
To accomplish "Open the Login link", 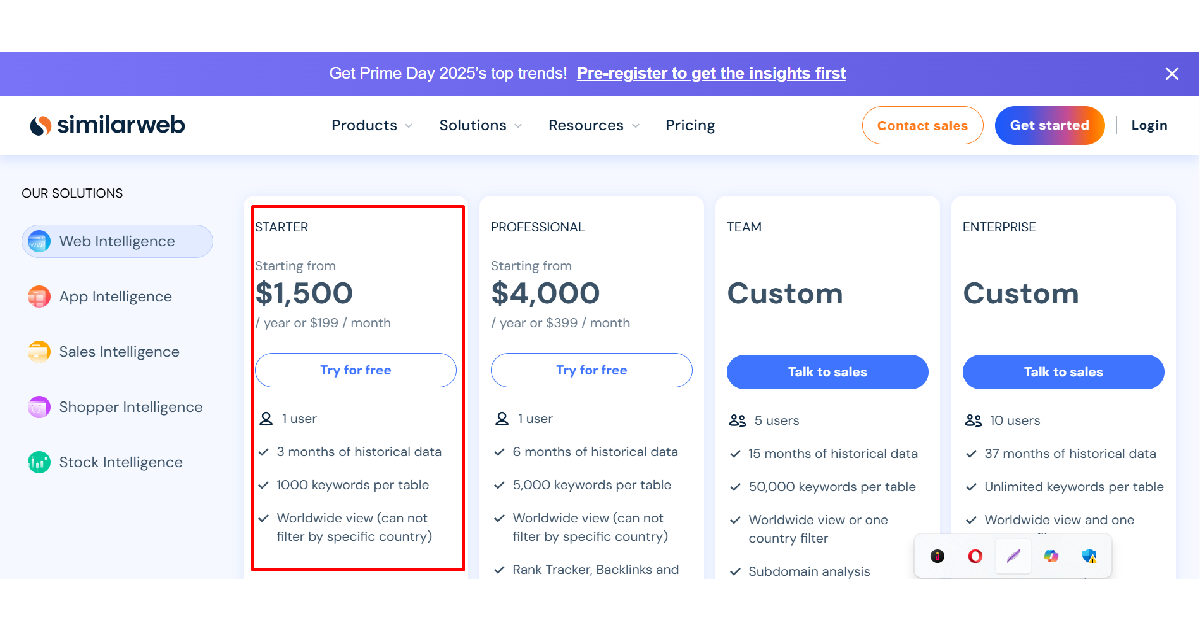I will (x=1149, y=125).
